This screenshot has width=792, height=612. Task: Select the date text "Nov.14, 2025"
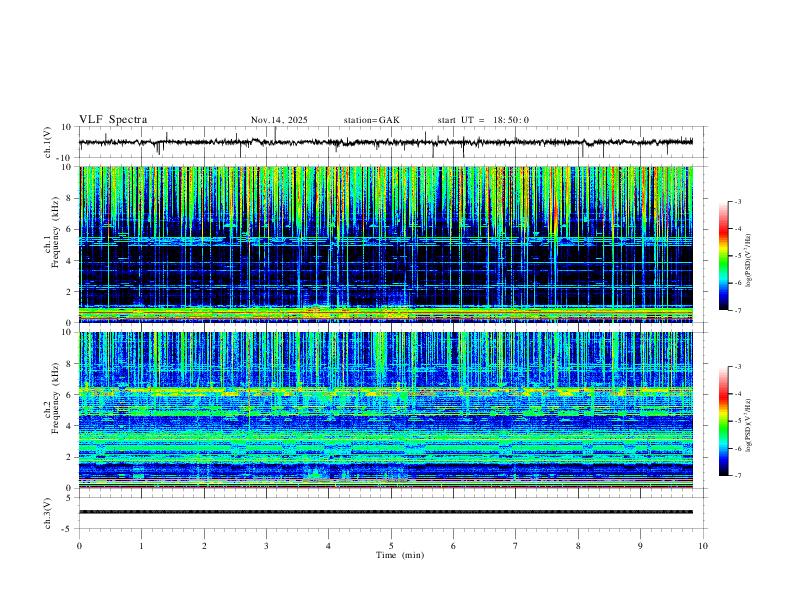[x=279, y=120]
